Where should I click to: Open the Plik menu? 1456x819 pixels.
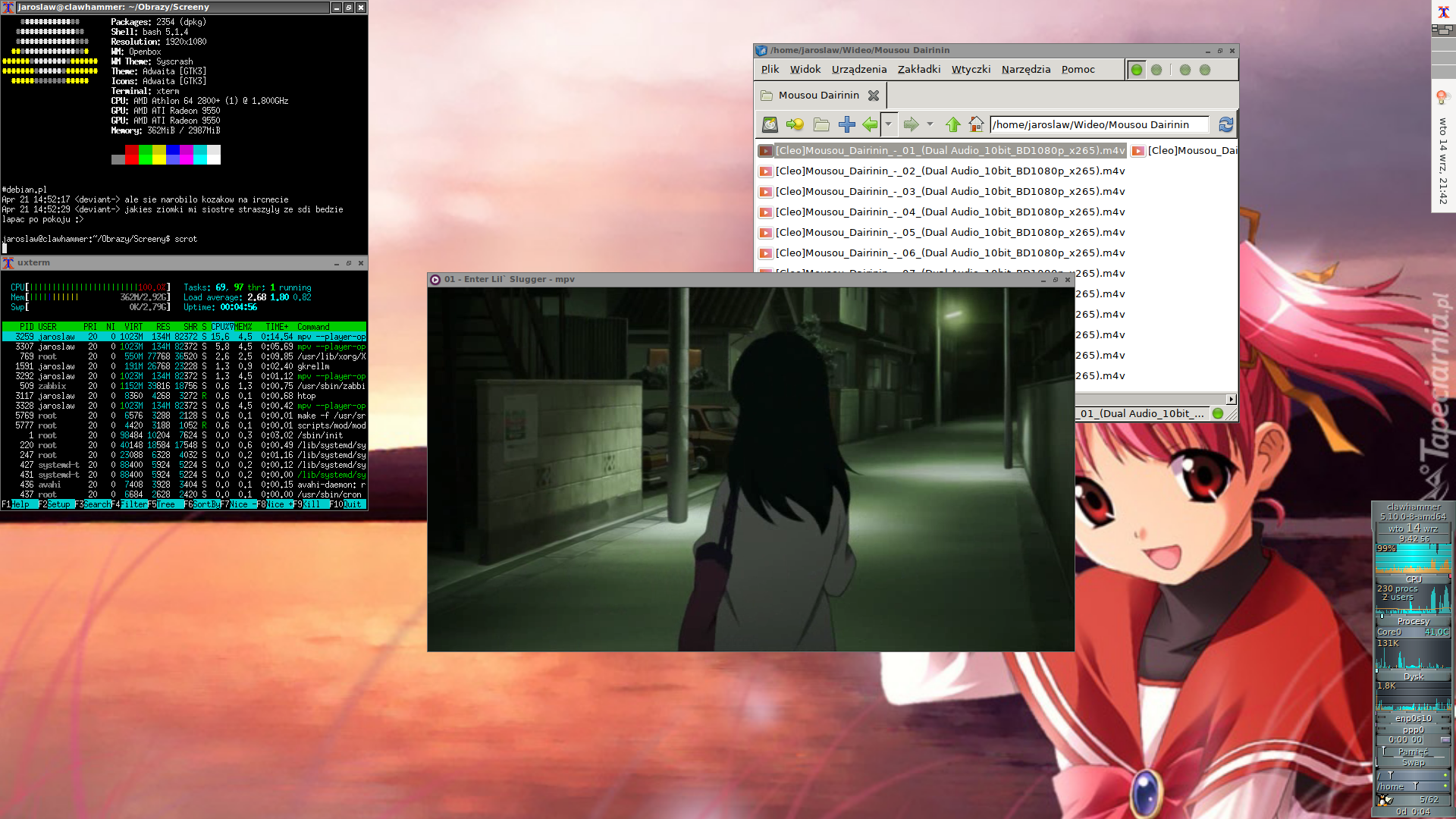pyautogui.click(x=770, y=69)
